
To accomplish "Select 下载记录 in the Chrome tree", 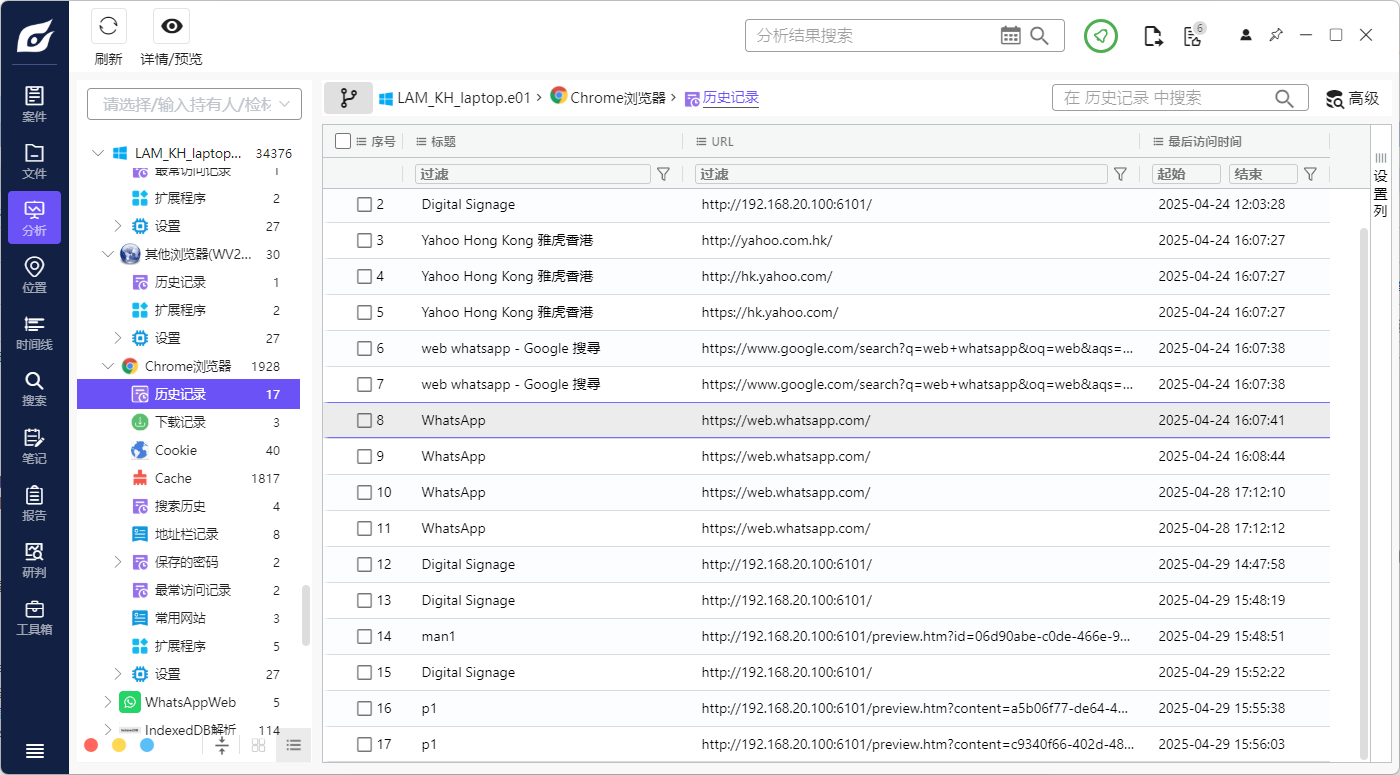I will (x=188, y=422).
